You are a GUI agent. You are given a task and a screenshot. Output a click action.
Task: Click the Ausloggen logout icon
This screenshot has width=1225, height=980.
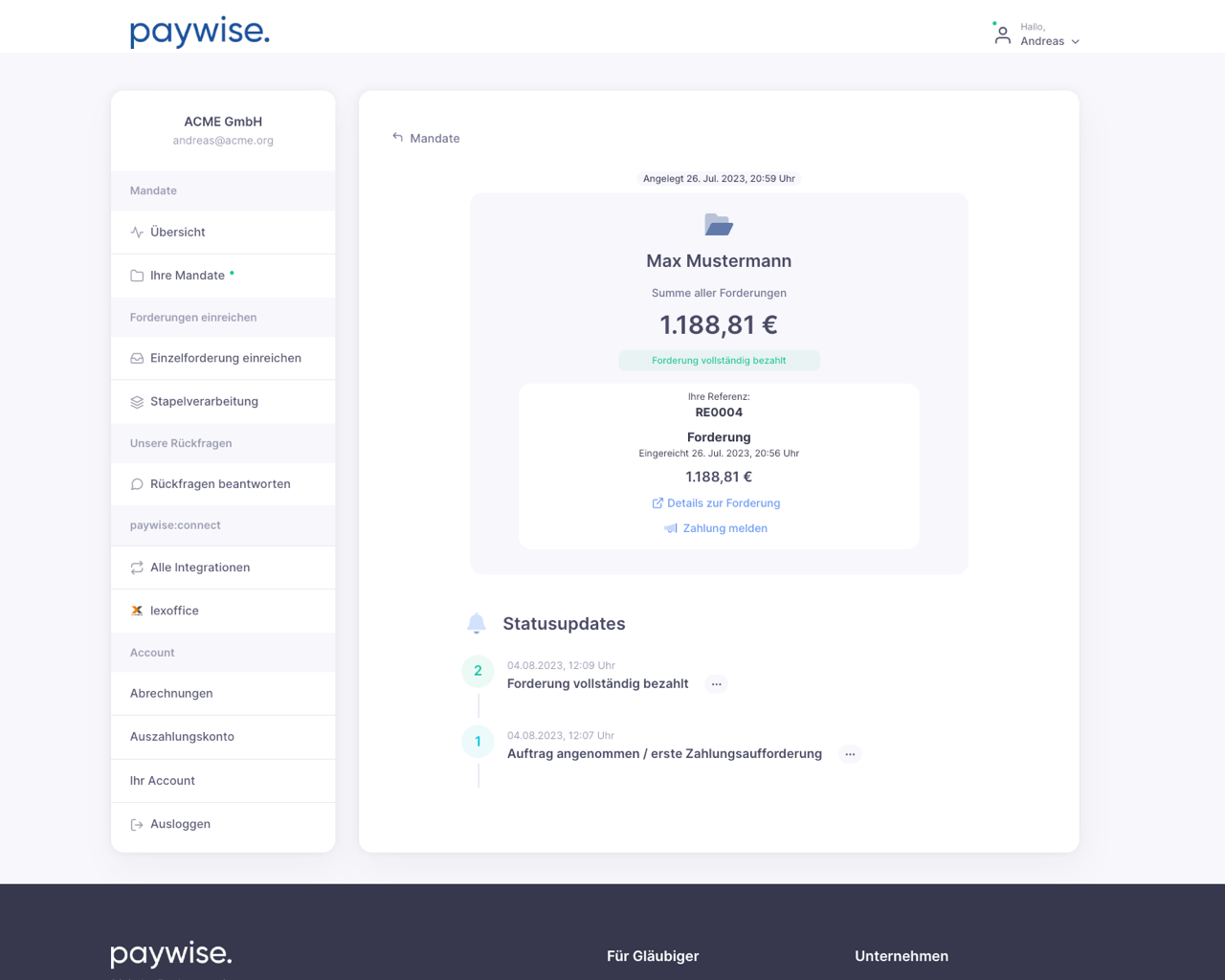click(137, 824)
